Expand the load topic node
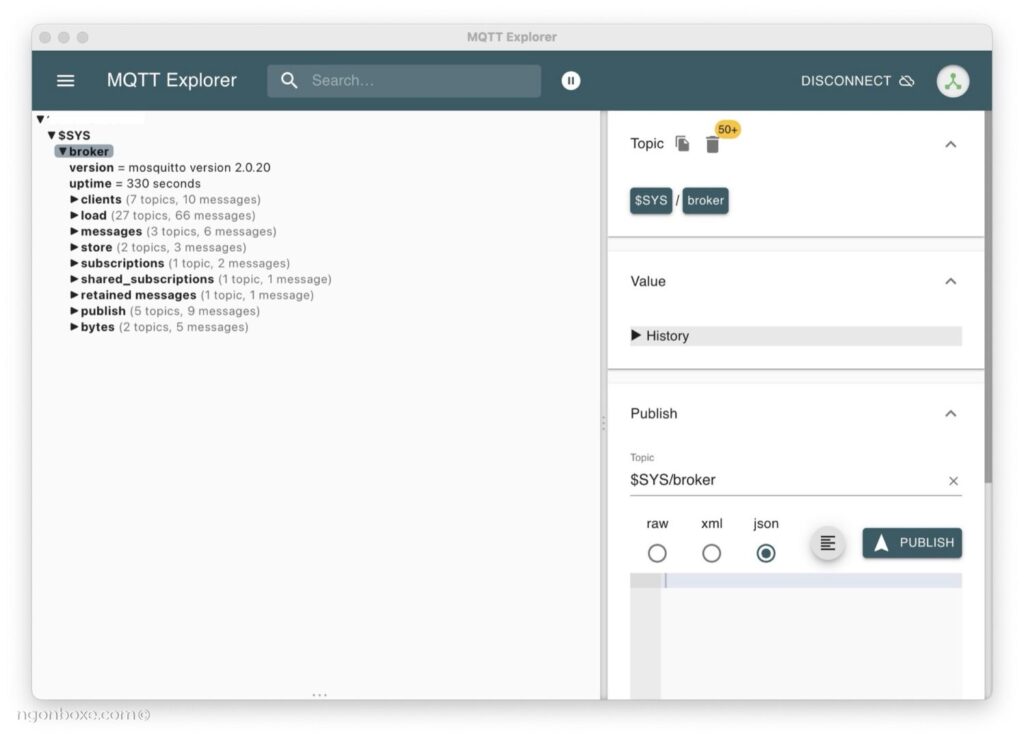Image resolution: width=1024 pixels, height=739 pixels. pyautogui.click(x=74, y=215)
